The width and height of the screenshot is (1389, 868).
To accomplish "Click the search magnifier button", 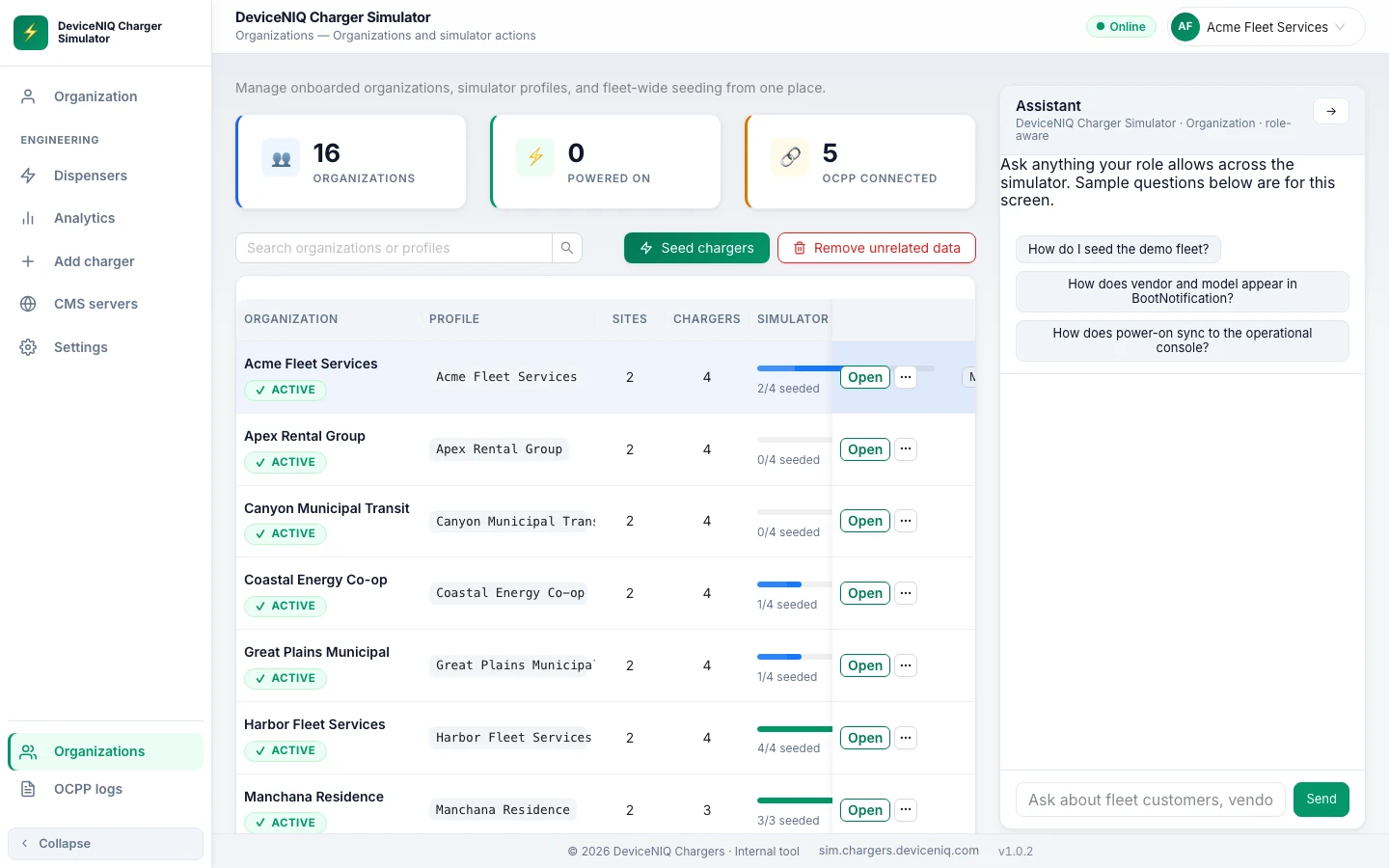I will click(567, 248).
